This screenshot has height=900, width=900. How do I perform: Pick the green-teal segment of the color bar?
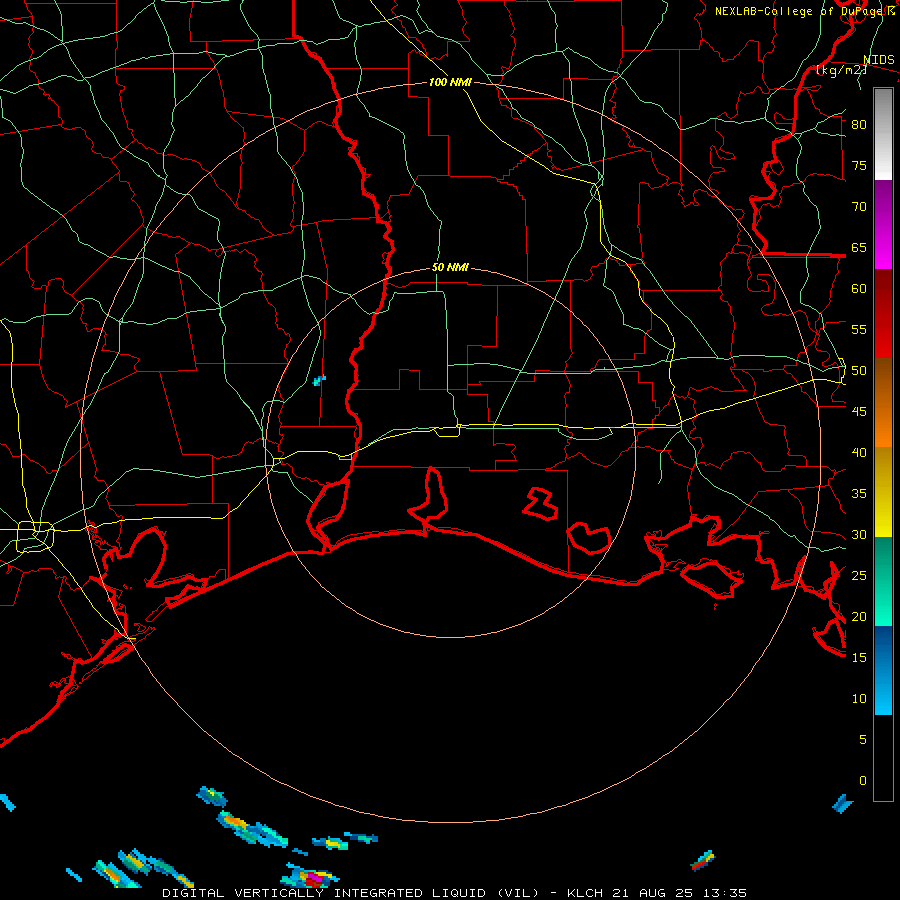coord(883,581)
